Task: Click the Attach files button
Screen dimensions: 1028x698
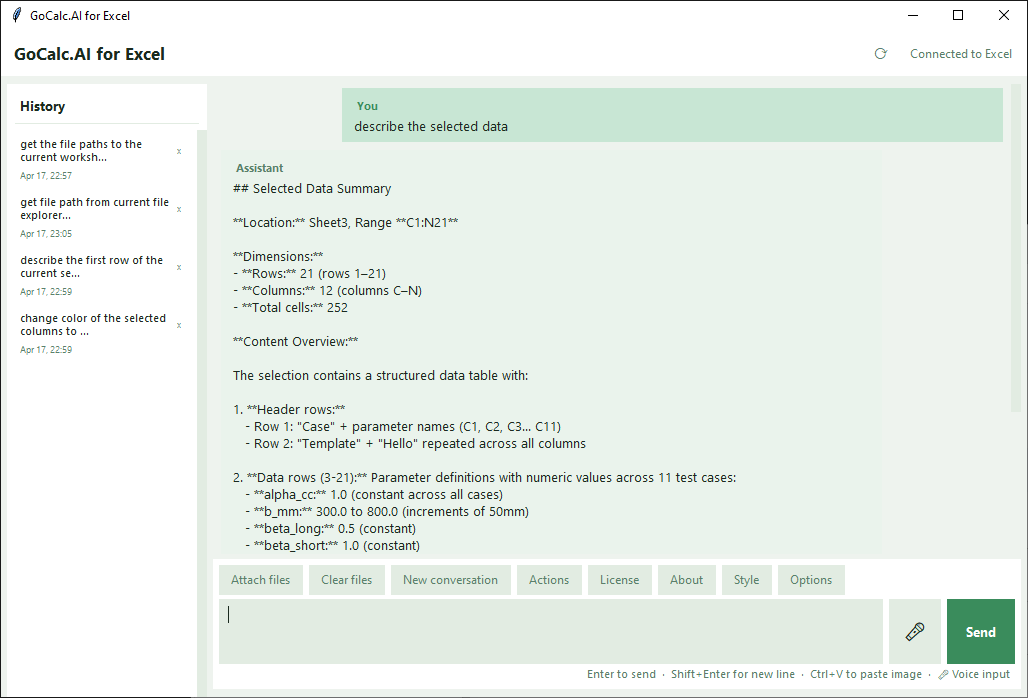Action: tap(260, 580)
